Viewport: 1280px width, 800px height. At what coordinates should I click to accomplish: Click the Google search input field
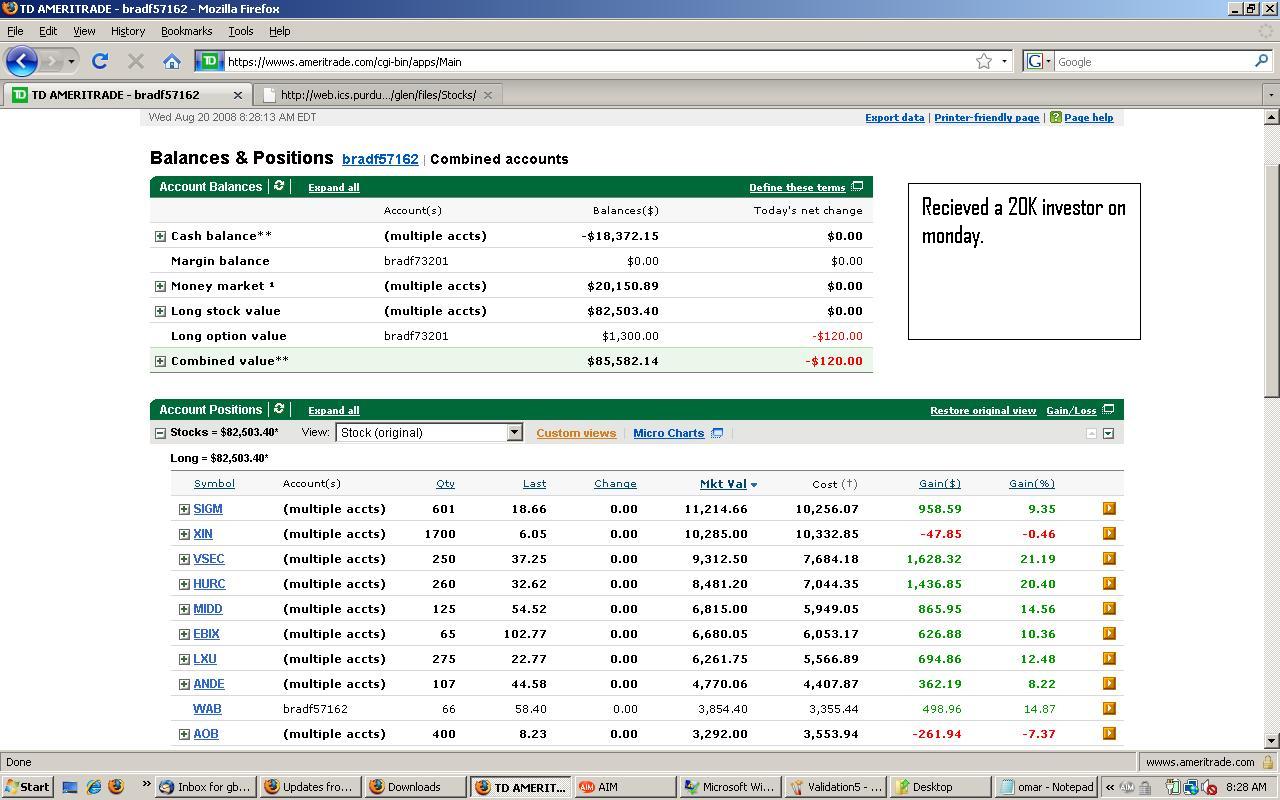tap(1152, 62)
